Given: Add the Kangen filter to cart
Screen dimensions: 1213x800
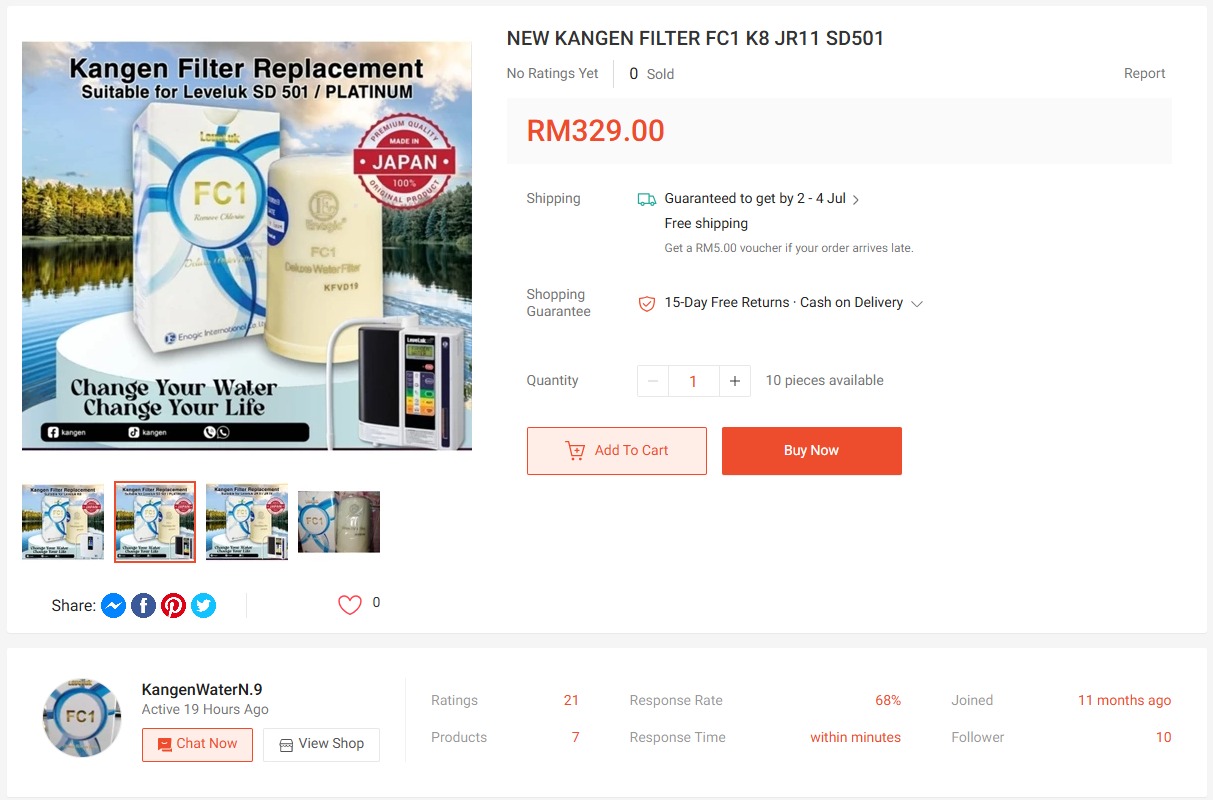Looking at the screenshot, I should [617, 451].
